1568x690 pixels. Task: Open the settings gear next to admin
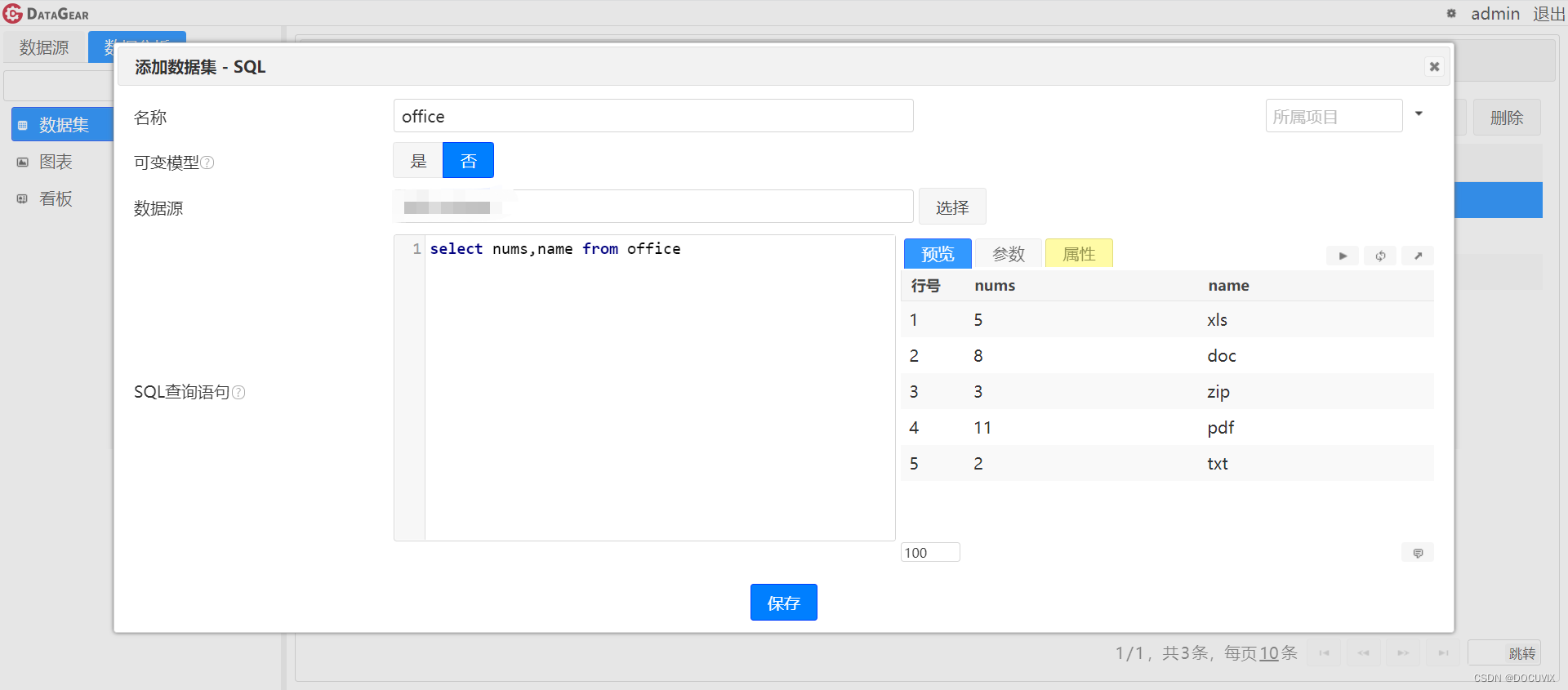pos(1451,13)
